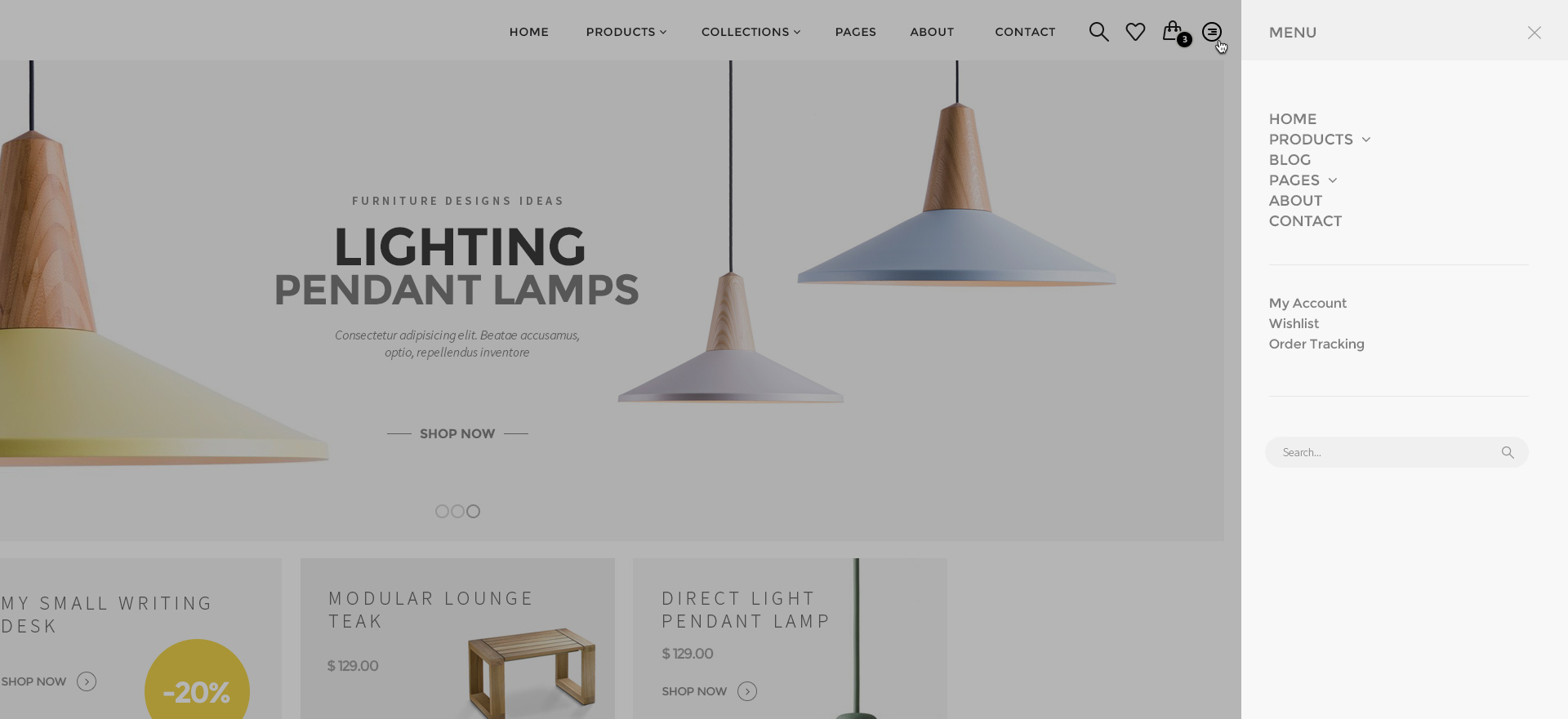
Task: Expand PRODUCTS dropdown in top navigation
Action: point(626,32)
